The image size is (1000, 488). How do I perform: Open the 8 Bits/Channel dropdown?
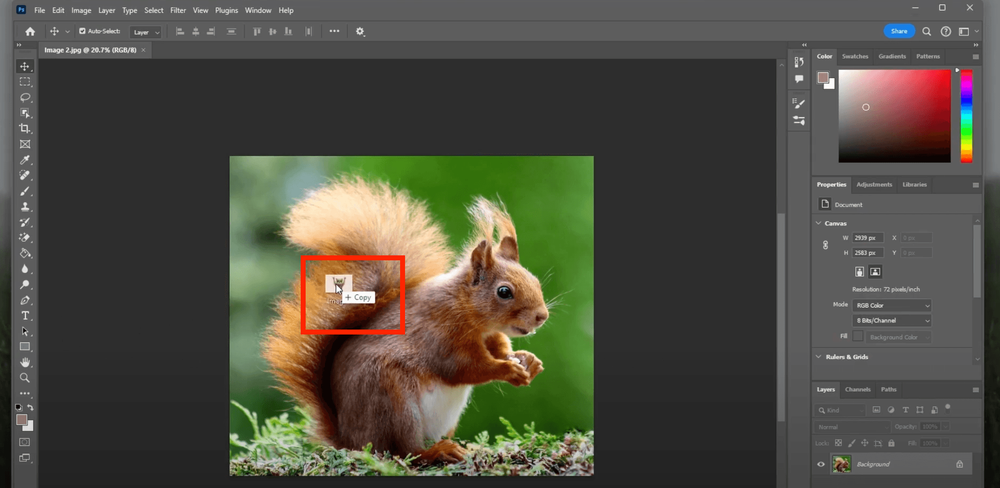click(x=891, y=321)
